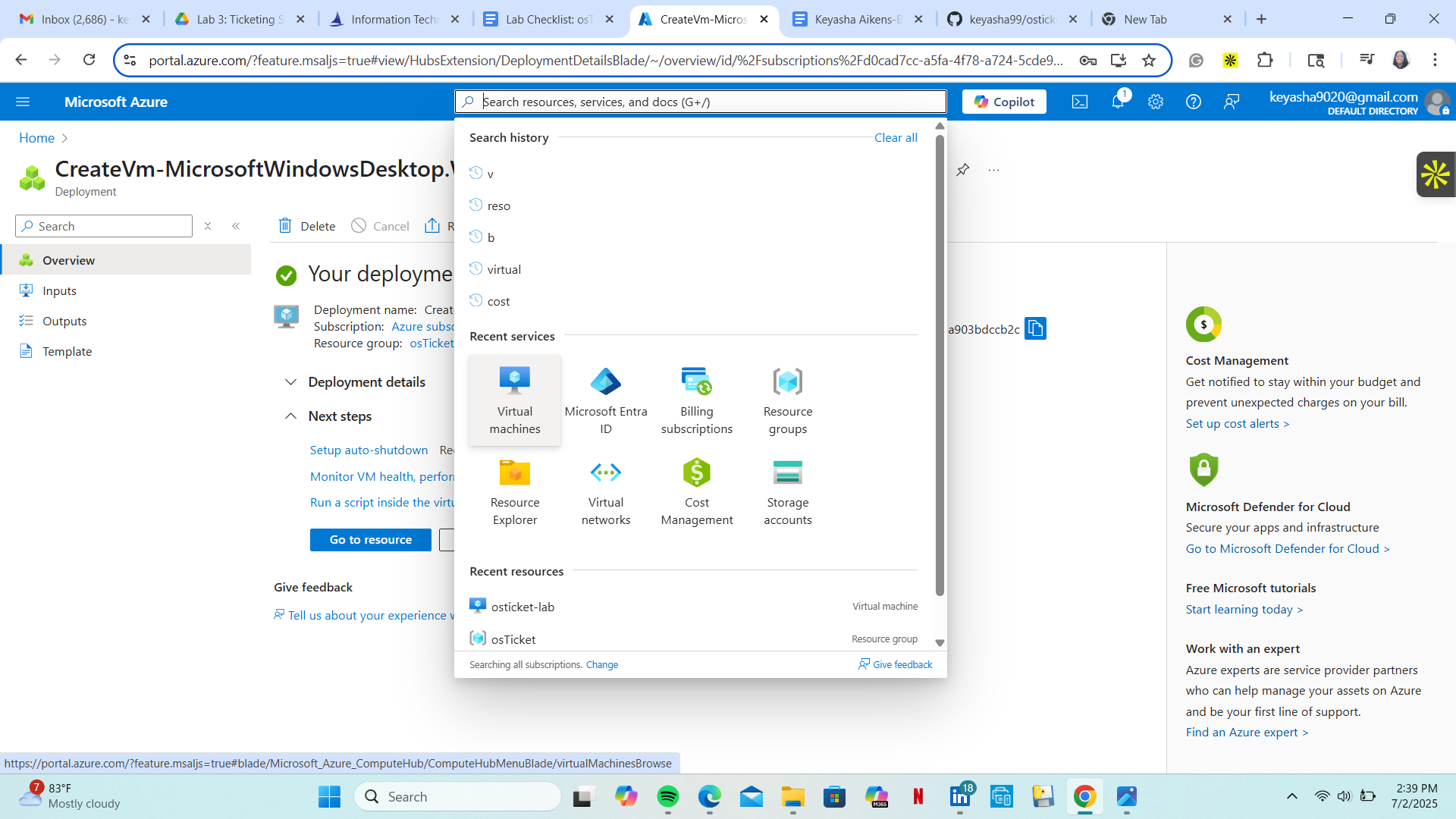Bookmark this page with star icon

pyautogui.click(x=1149, y=60)
